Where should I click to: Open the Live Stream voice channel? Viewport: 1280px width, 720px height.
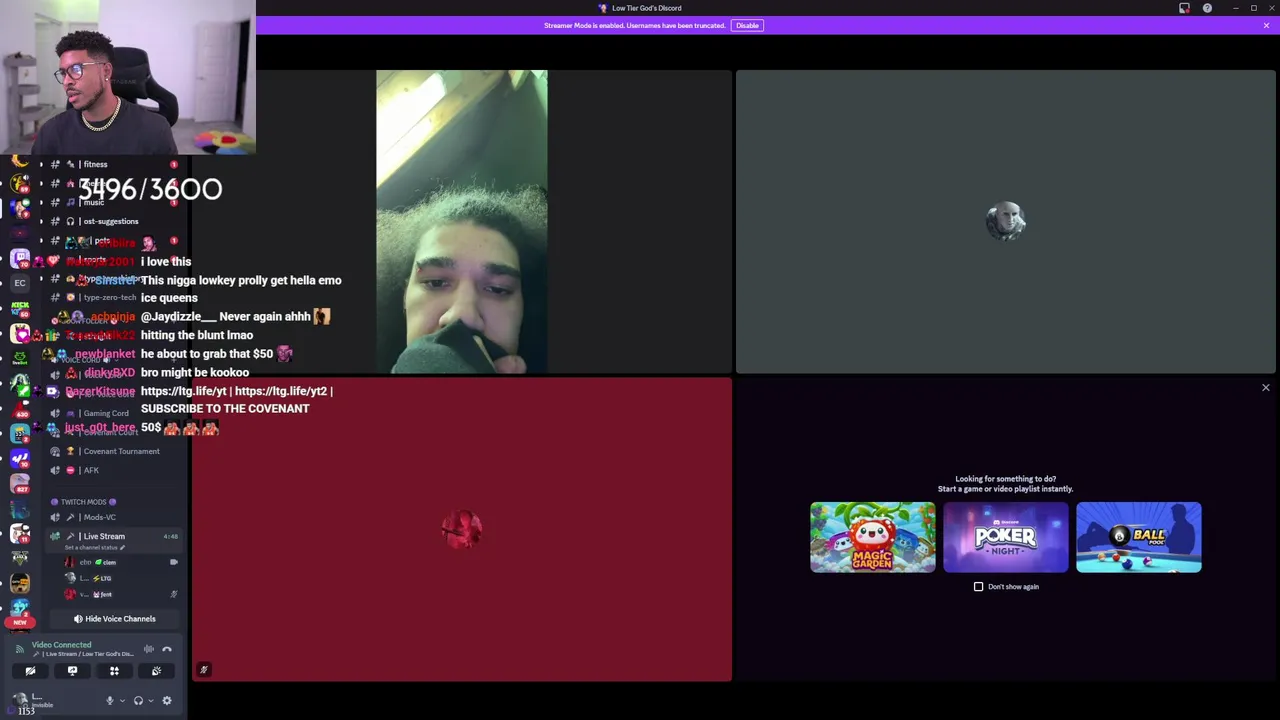(x=104, y=537)
